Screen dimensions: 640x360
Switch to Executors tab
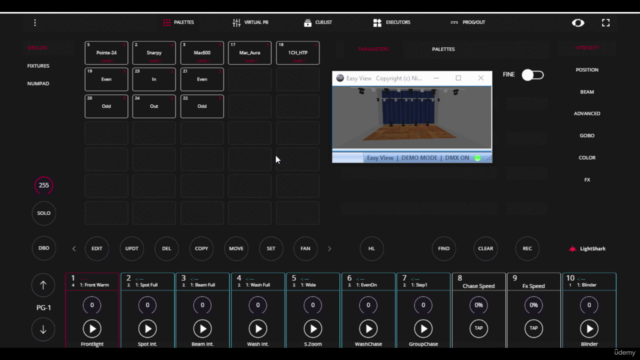392,22
